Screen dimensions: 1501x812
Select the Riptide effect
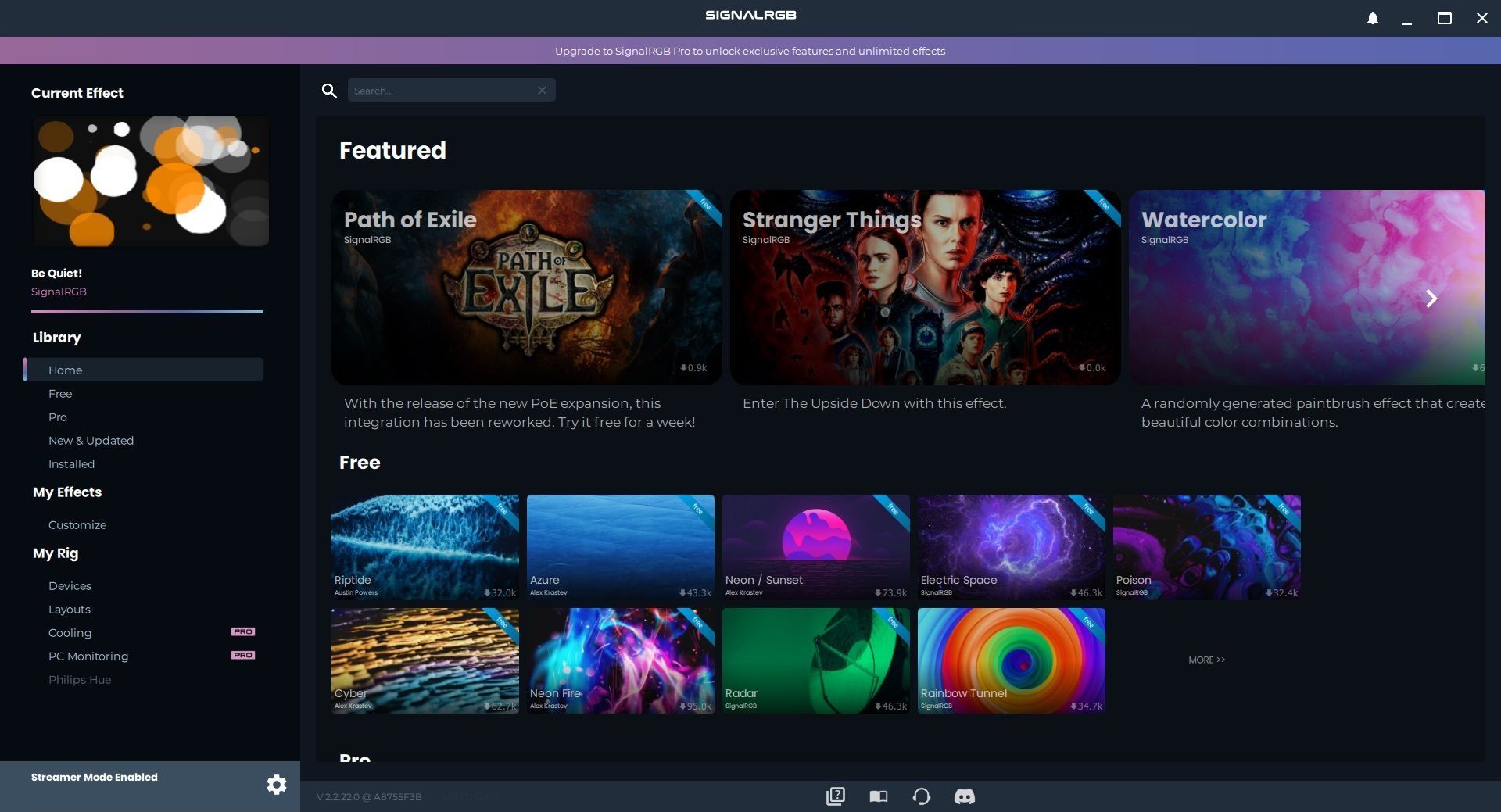[x=425, y=547]
